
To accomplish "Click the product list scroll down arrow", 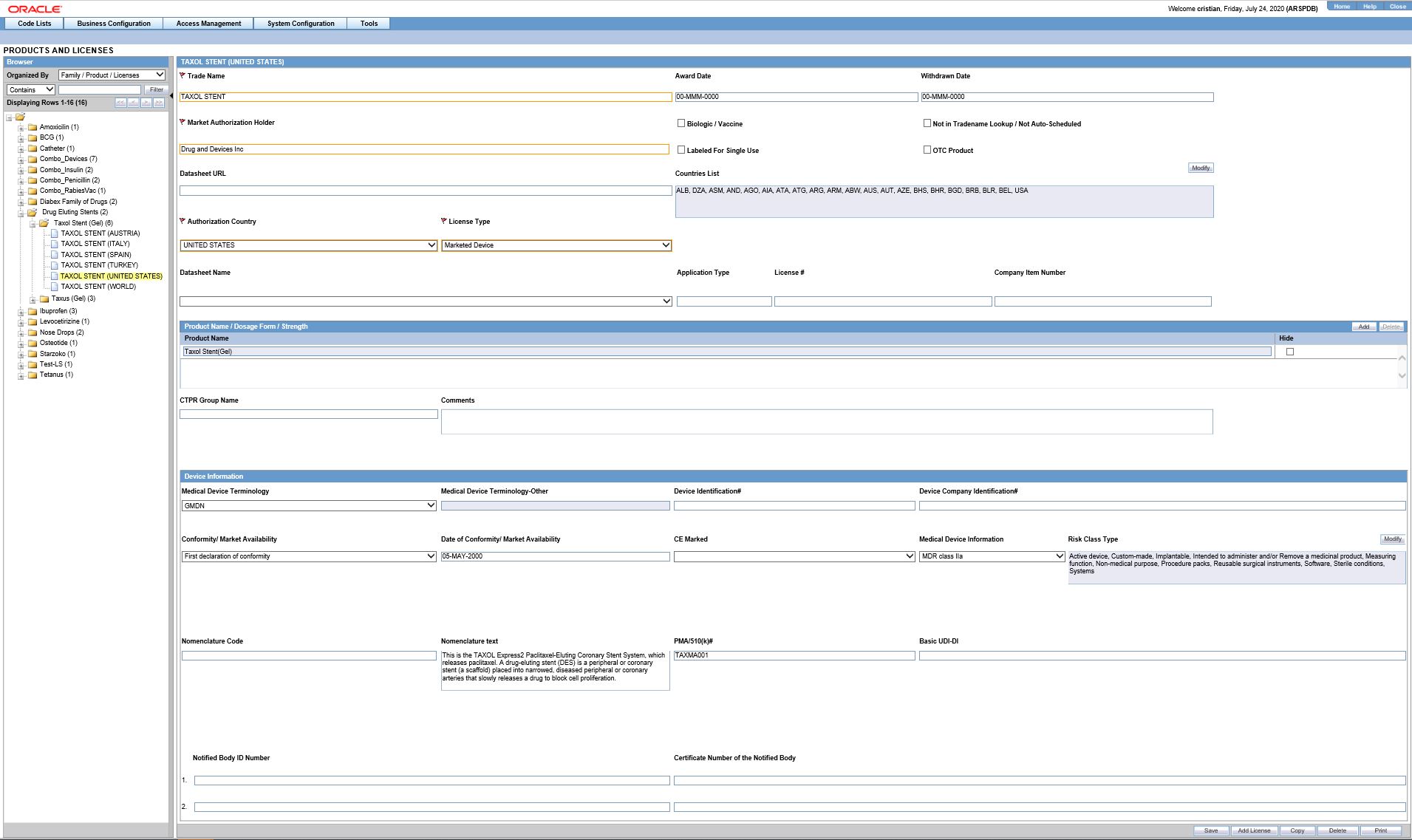I will (1402, 375).
